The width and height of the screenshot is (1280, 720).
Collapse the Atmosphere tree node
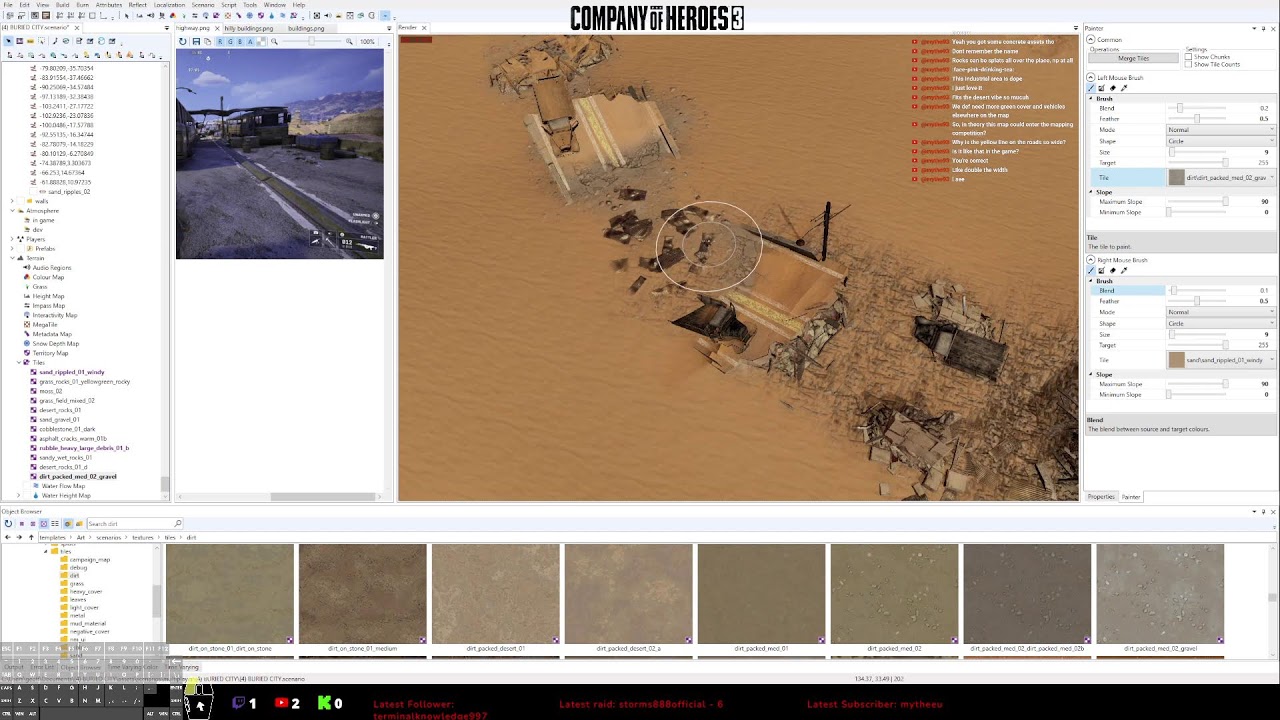(12, 211)
